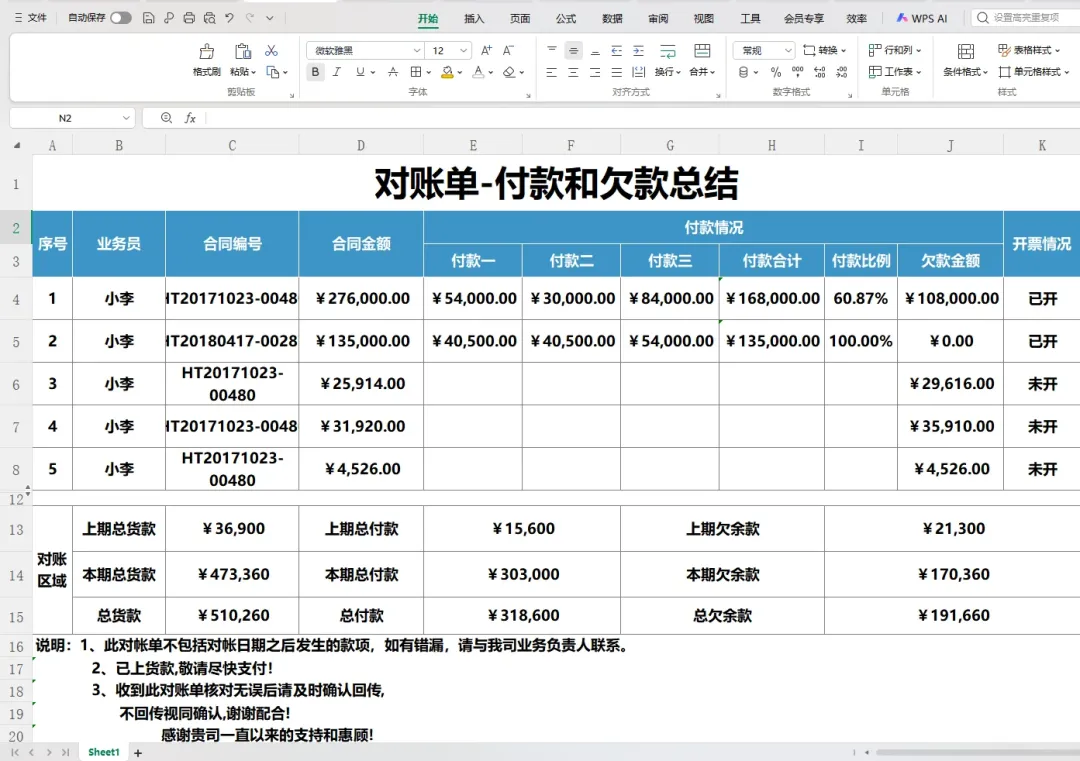Click into the formula bar input
The height and width of the screenshot is (761, 1080).
pyautogui.click(x=641, y=118)
